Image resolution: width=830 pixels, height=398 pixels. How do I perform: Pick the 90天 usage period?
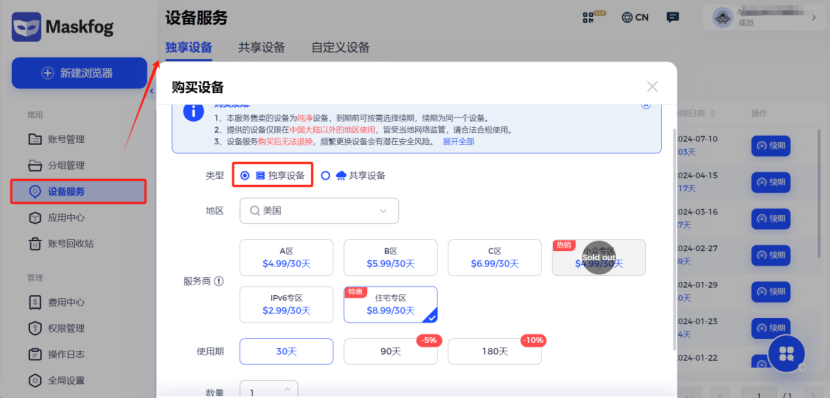[391, 351]
